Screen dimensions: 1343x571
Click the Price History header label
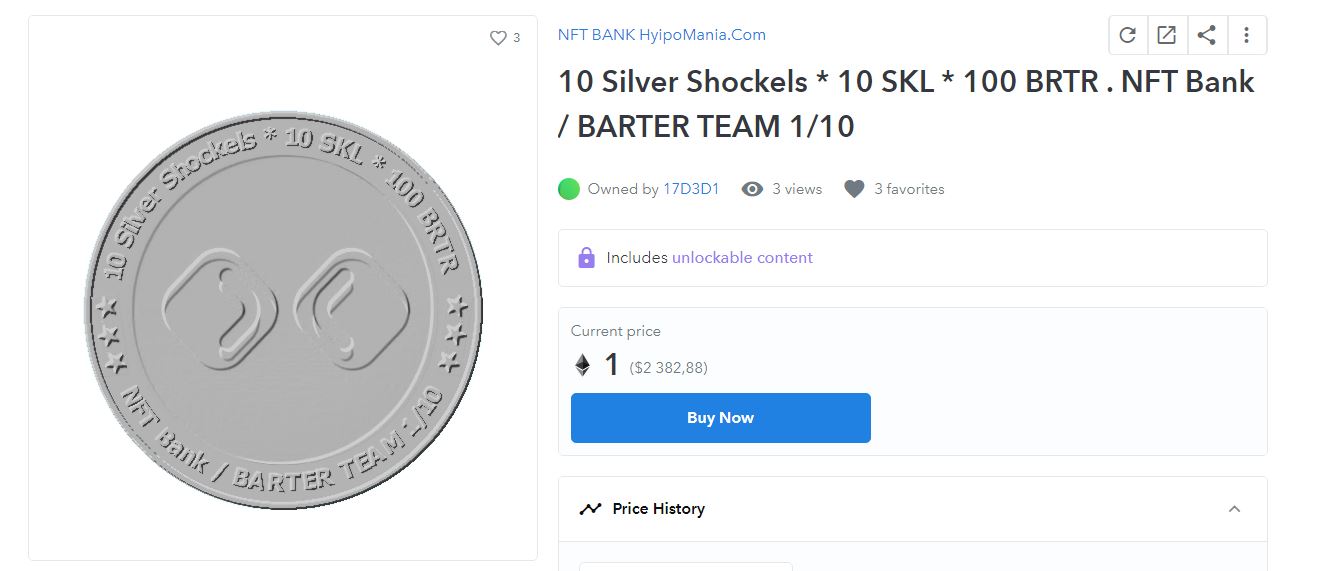pos(658,509)
